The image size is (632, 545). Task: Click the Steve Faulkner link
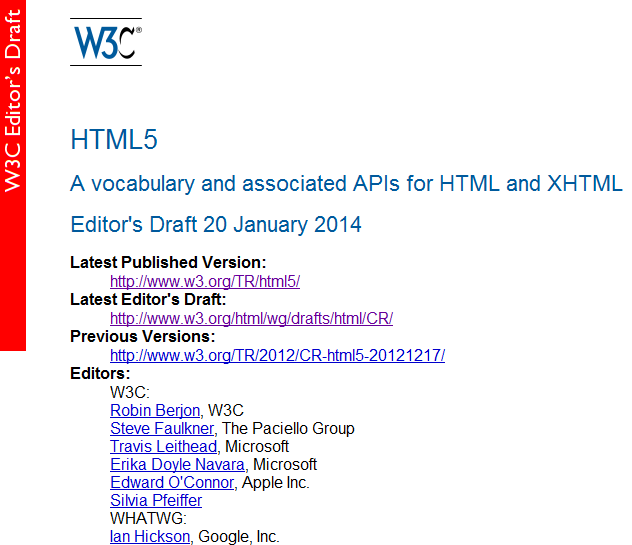point(161,428)
